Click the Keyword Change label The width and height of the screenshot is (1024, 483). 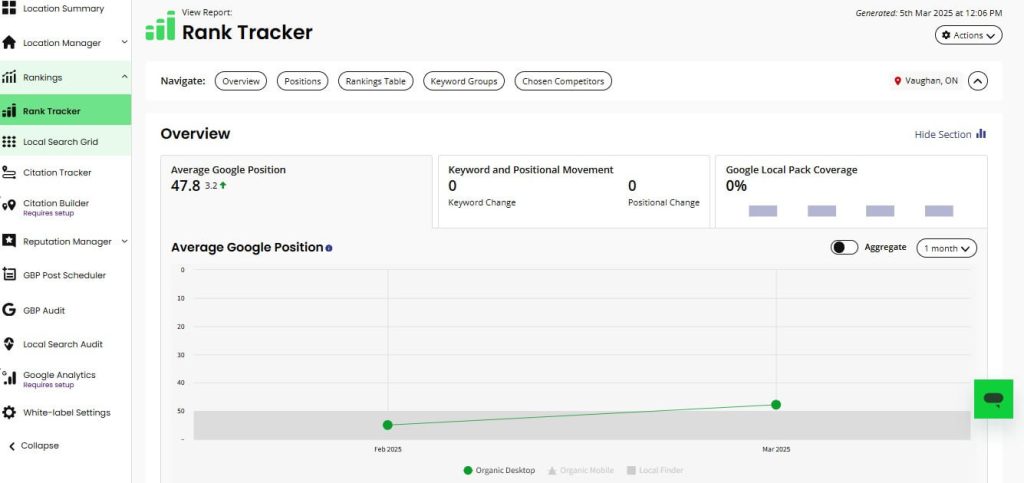click(x=482, y=203)
